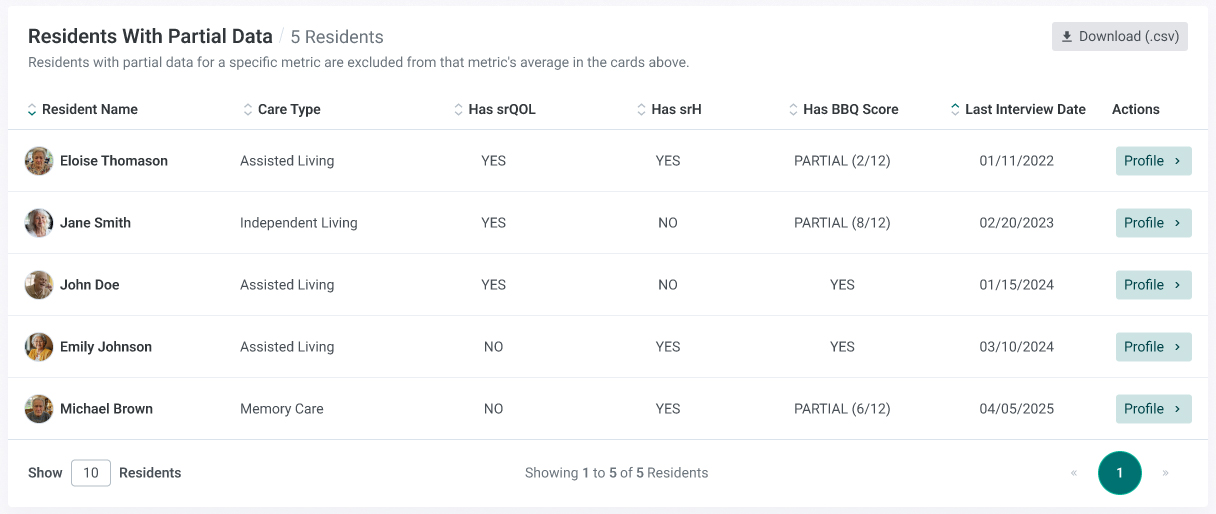Viewport: 1216px width, 514px height.
Task: Go to page 1 in pagination
Action: [x=1120, y=473]
